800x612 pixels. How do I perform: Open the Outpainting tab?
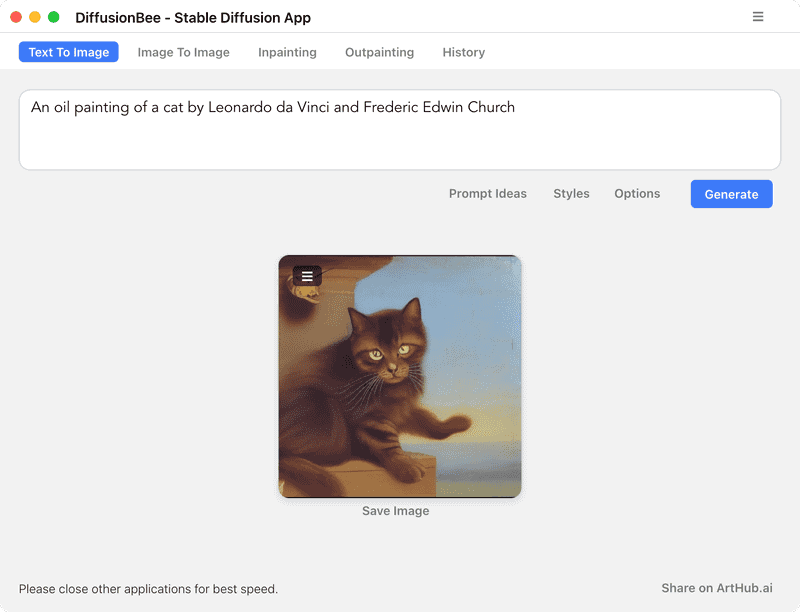379,52
